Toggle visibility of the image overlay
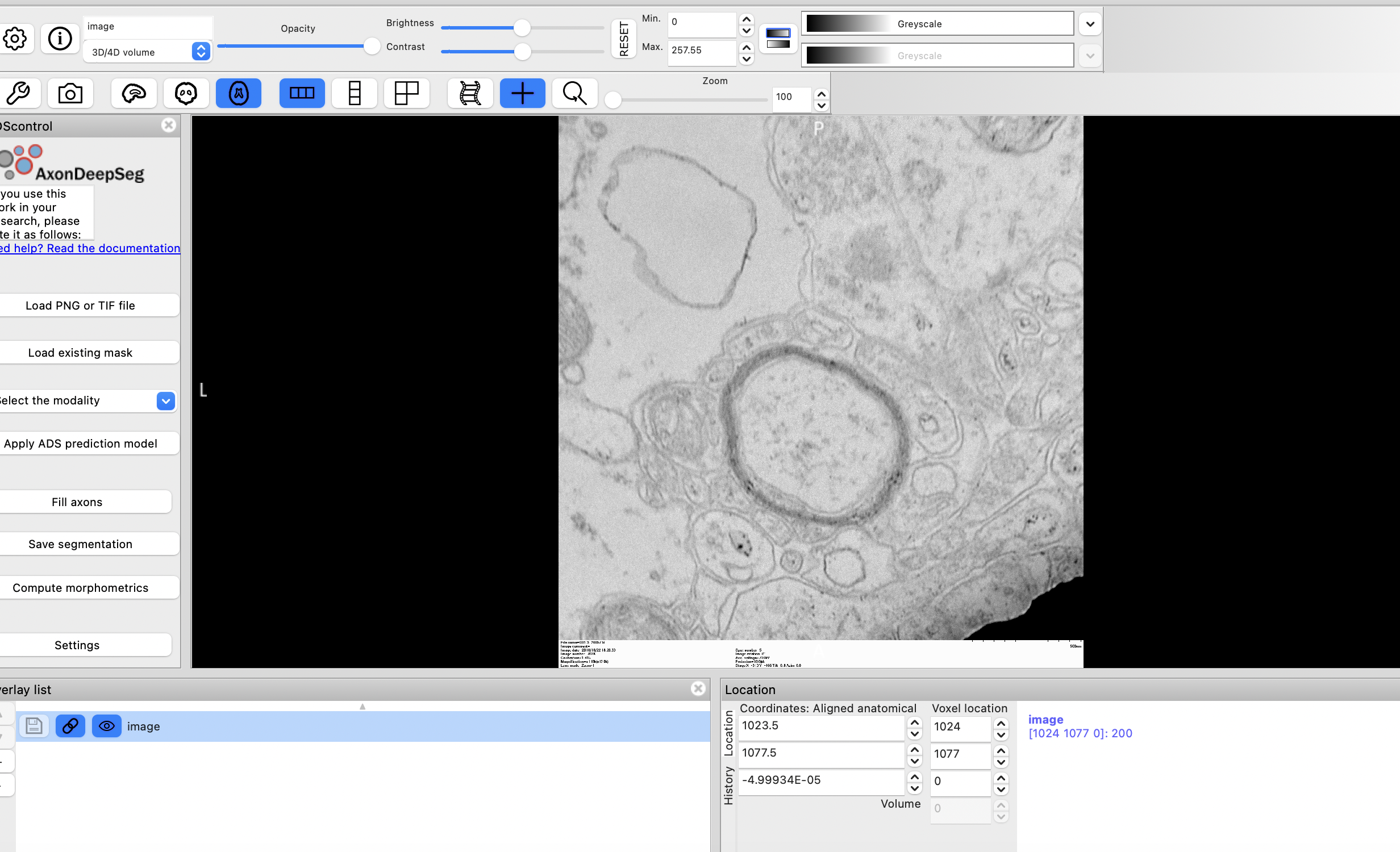This screenshot has height=852, width=1400. click(106, 726)
